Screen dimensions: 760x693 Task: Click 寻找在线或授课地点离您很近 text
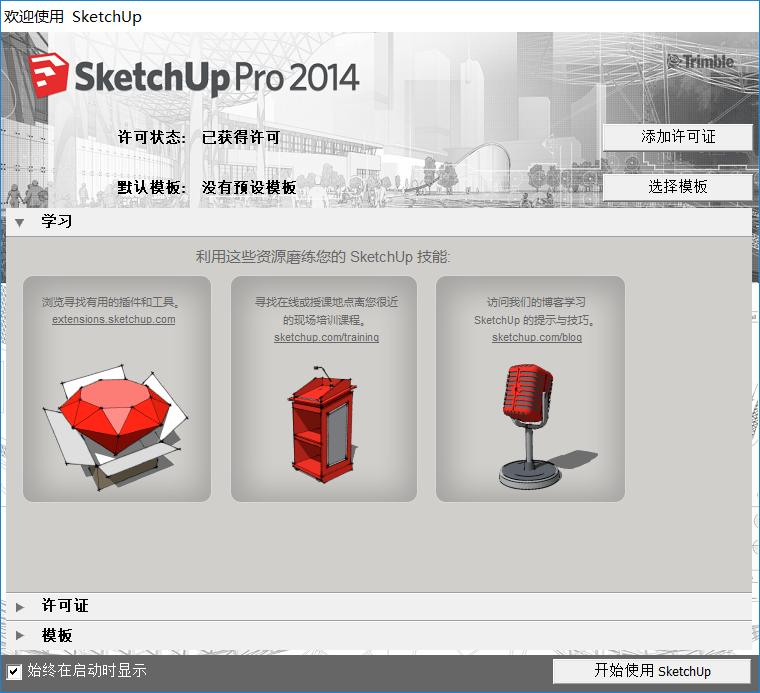(x=327, y=302)
